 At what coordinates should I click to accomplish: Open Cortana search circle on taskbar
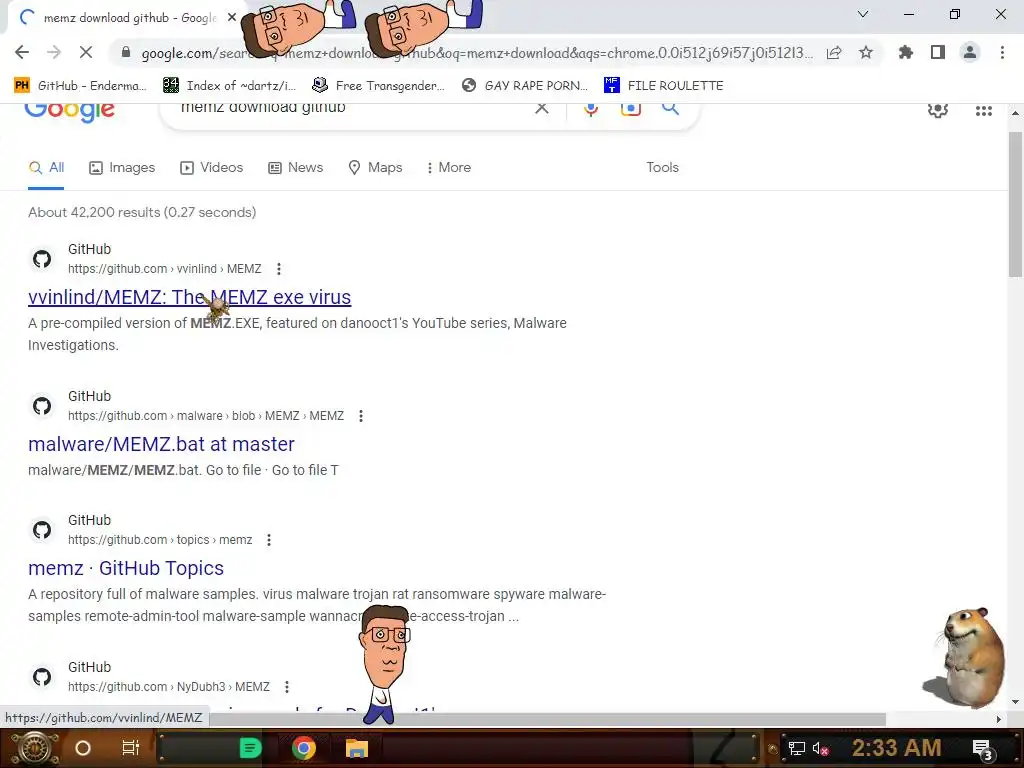tap(83, 748)
